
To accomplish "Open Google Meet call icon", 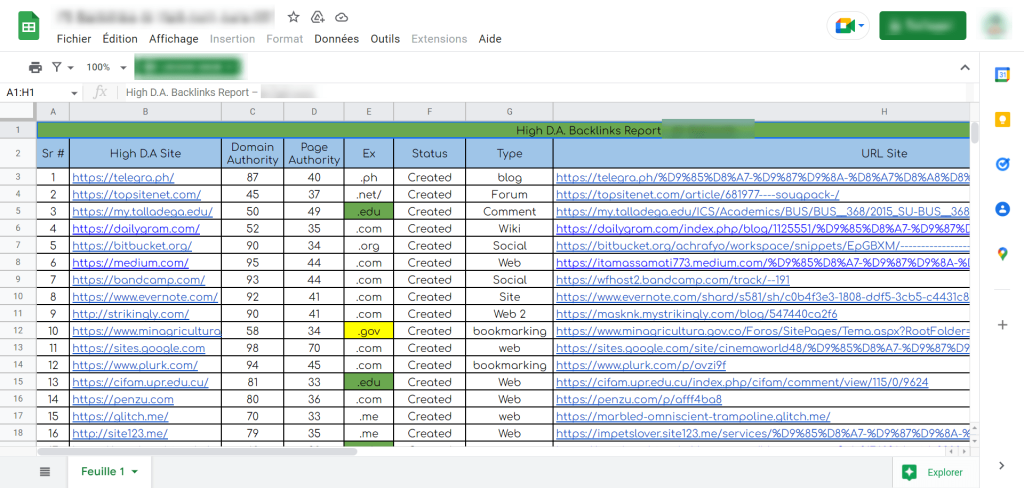I will coord(844,26).
